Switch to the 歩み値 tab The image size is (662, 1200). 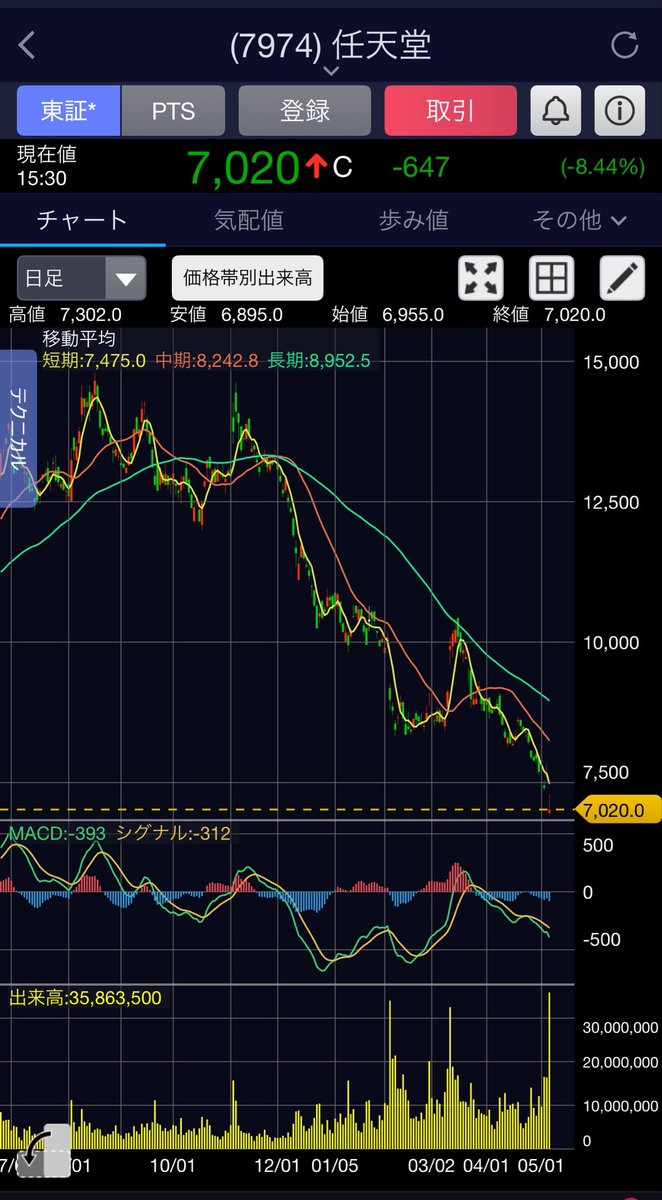[413, 219]
